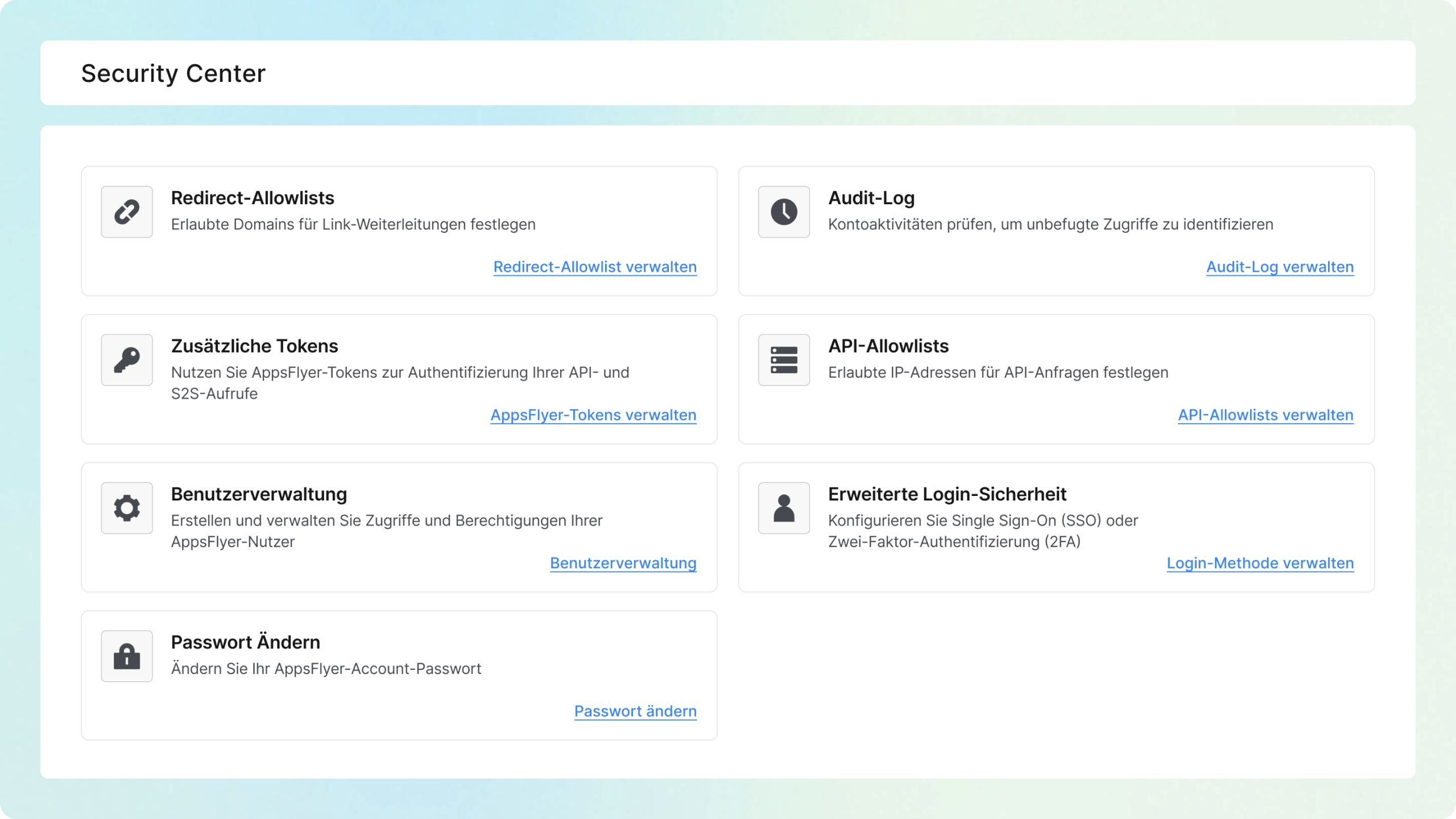Click the Zusätzliche Tokens heading
Image resolution: width=1456 pixels, height=819 pixels.
tap(254, 346)
